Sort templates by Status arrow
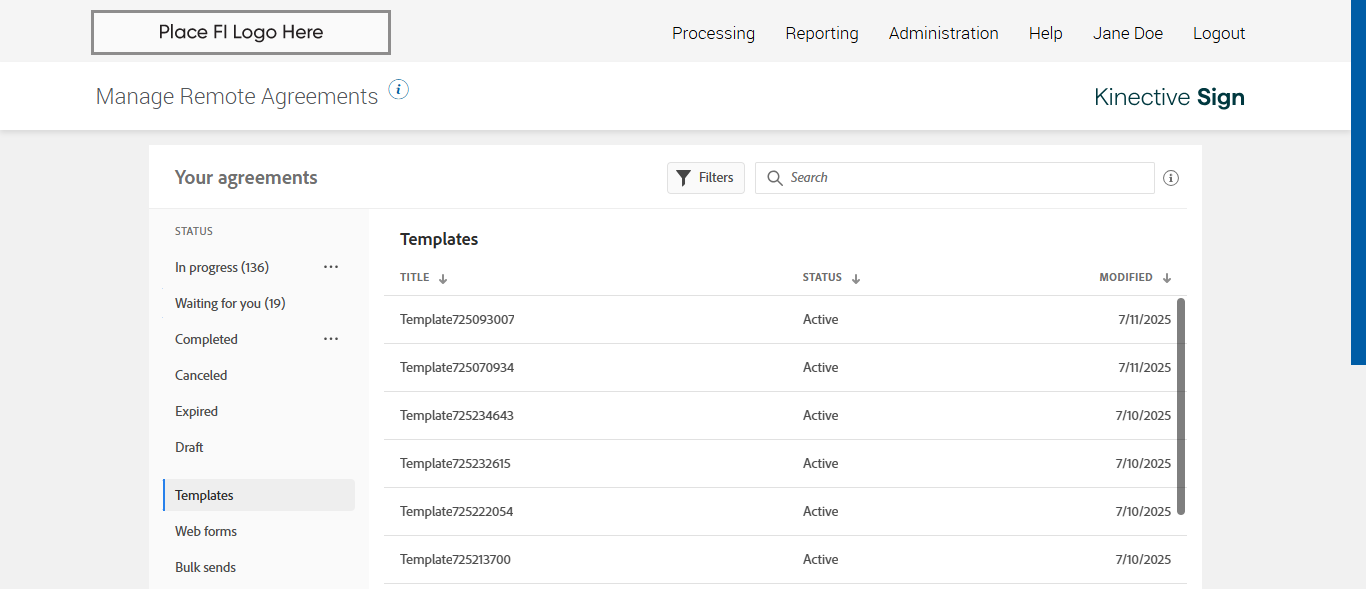1366x589 pixels. click(x=856, y=278)
